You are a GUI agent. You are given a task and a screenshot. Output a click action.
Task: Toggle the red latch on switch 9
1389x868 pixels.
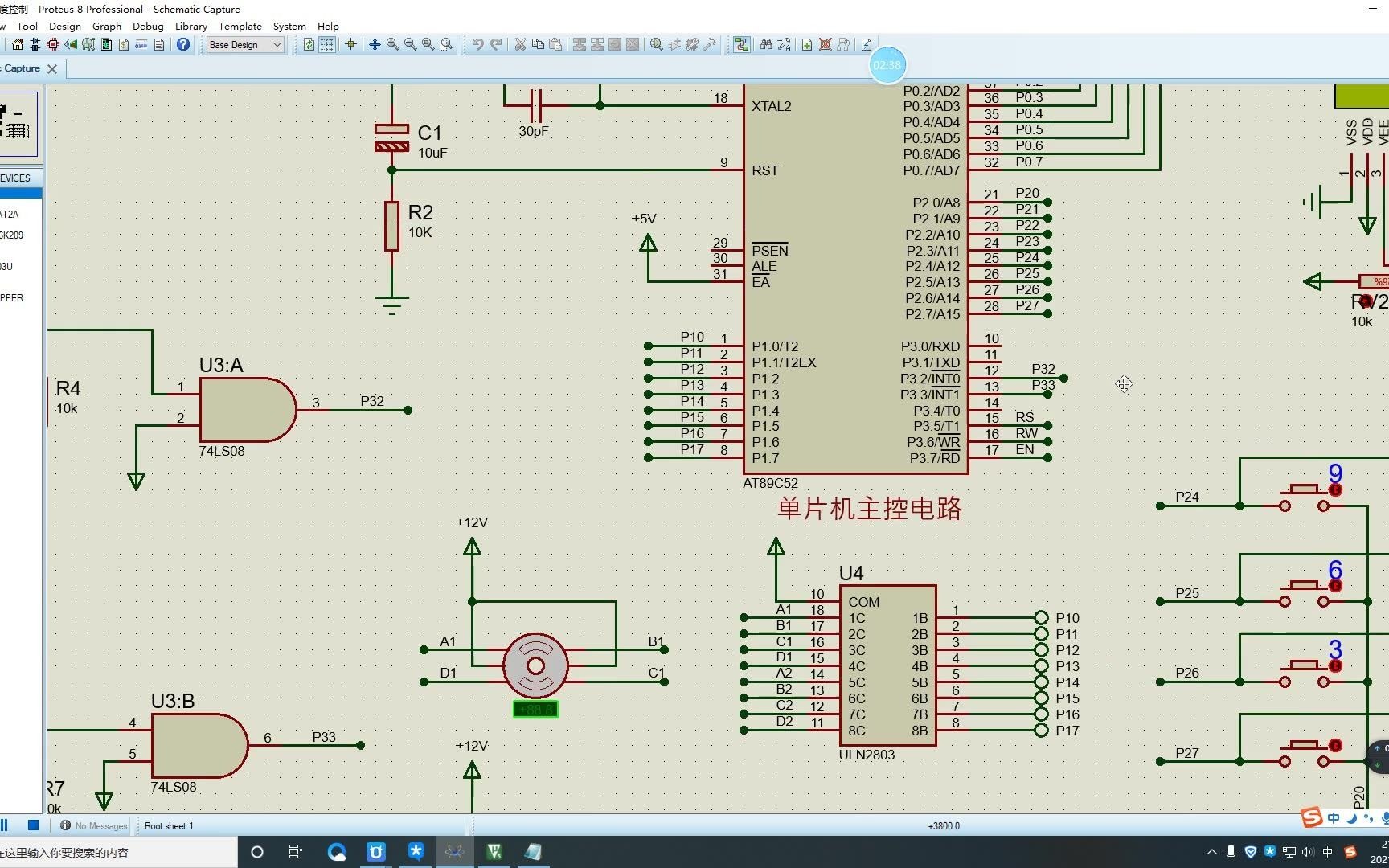(1335, 490)
